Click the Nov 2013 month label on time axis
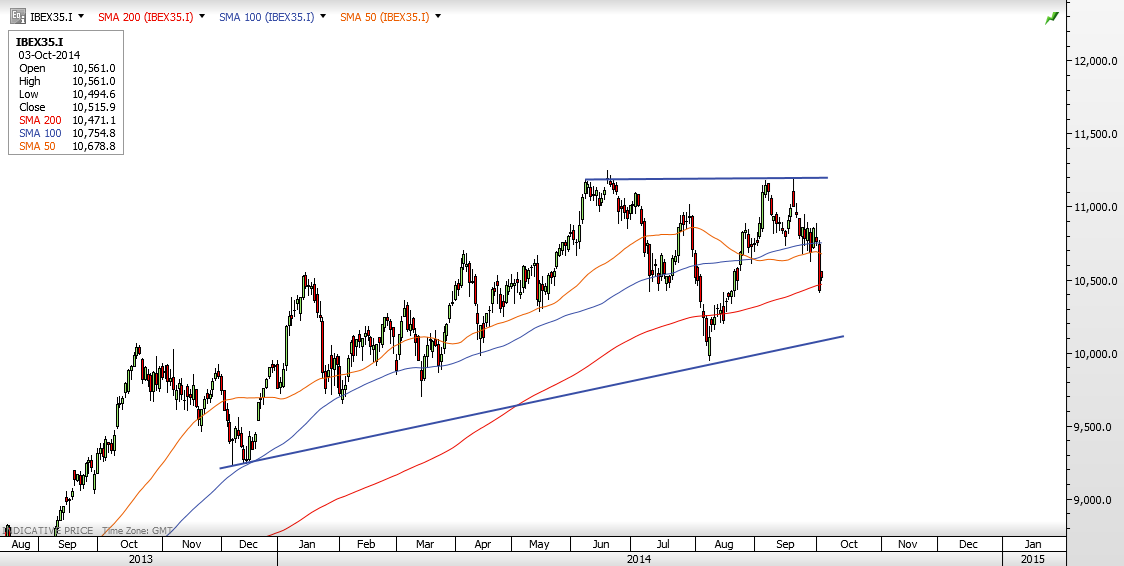 (191, 545)
